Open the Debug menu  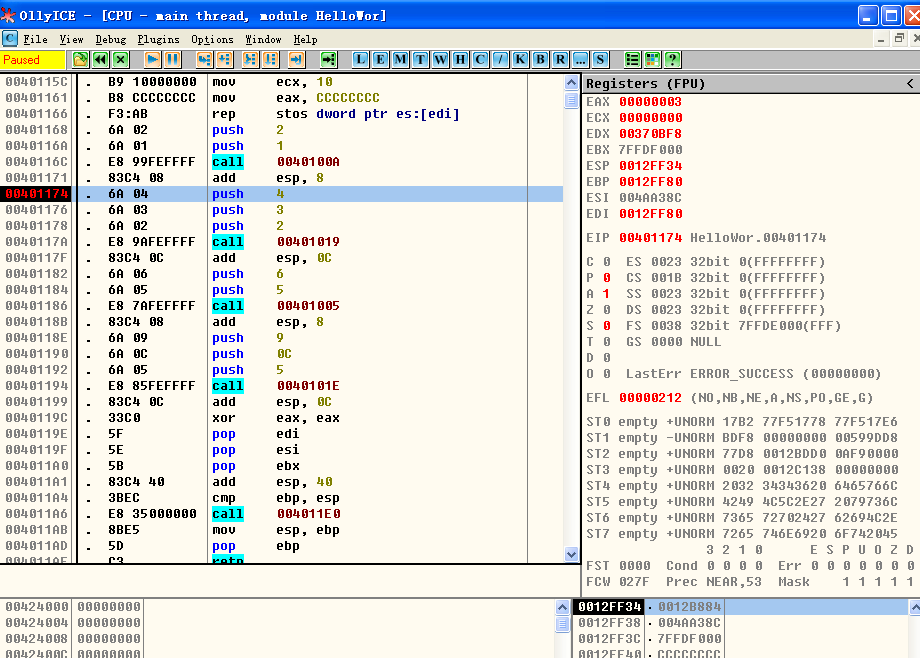click(111, 39)
